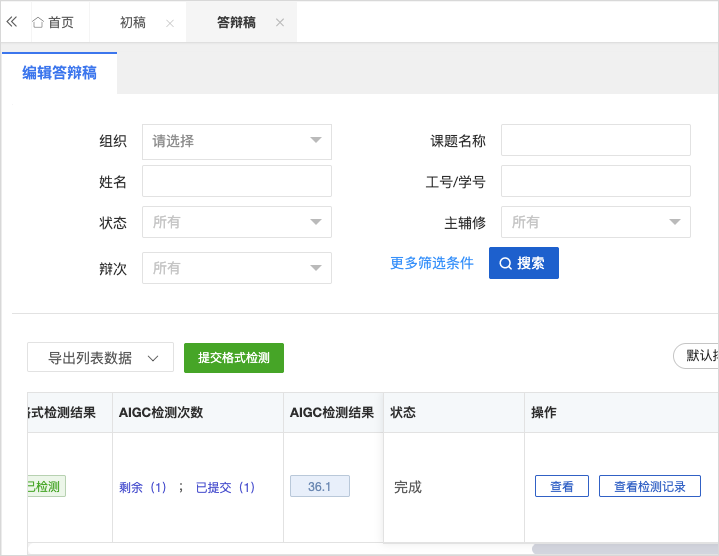719x556 pixels.
Task: Click the 剩余（1） link
Action: coord(143,487)
